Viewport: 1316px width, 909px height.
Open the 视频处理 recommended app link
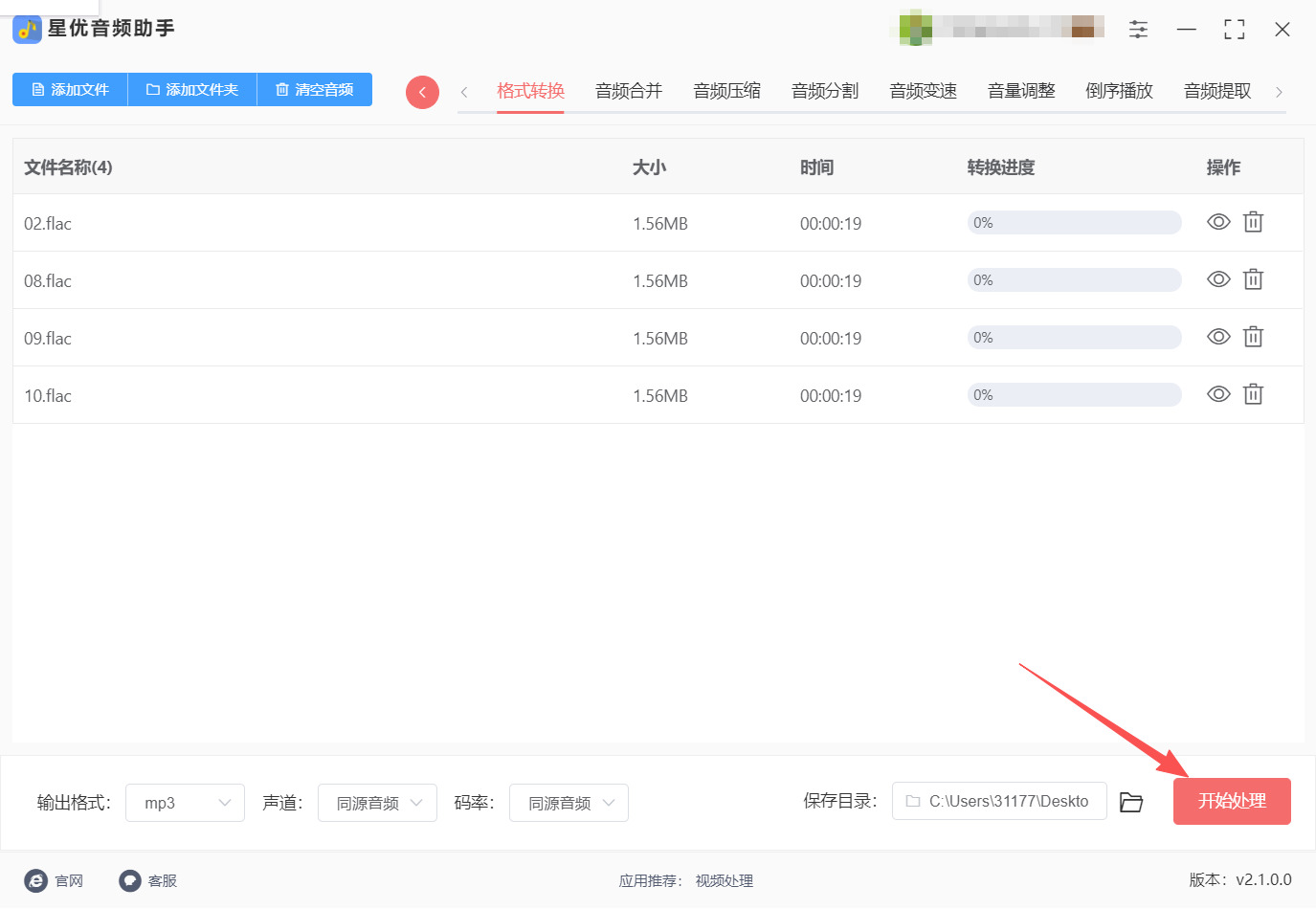point(725,880)
